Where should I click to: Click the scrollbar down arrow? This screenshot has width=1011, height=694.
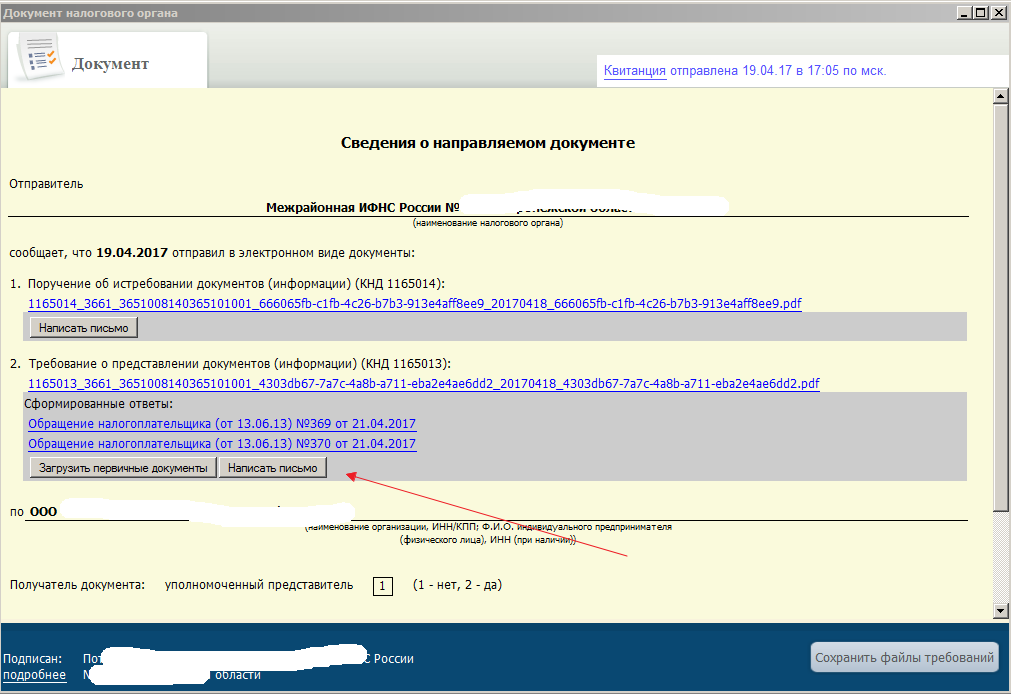coord(998,610)
